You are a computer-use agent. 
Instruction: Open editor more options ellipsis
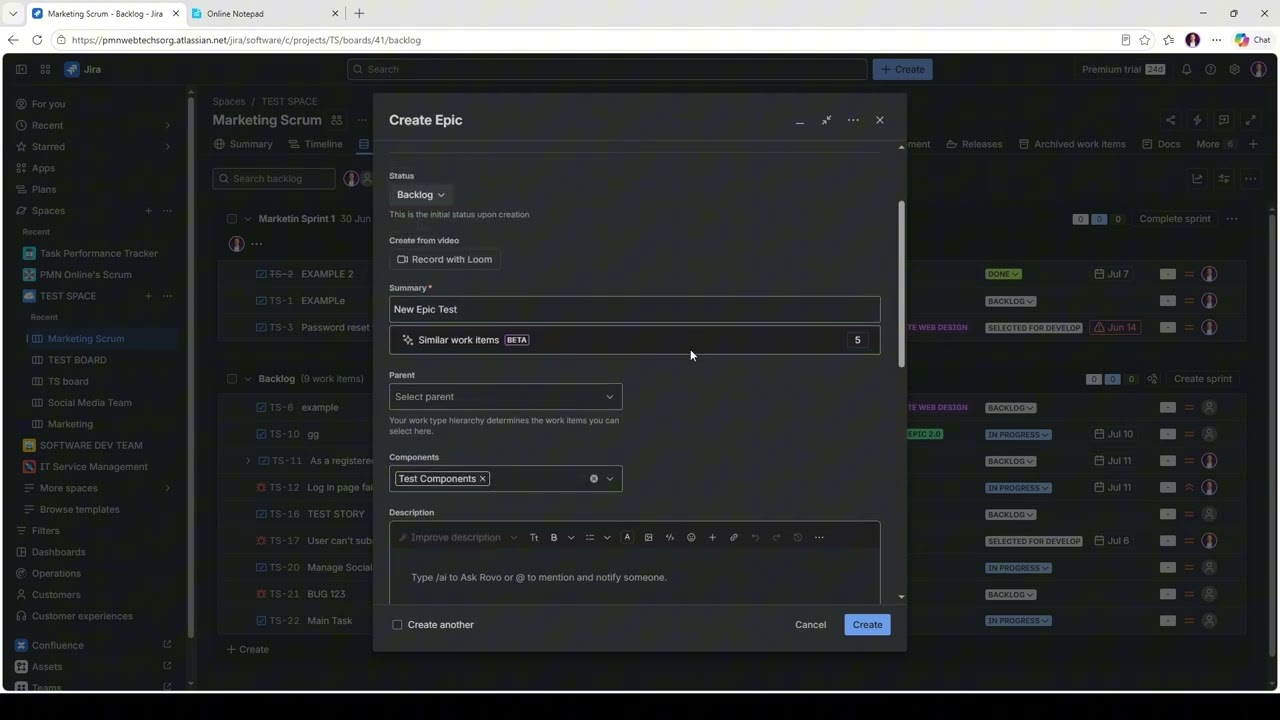point(819,538)
